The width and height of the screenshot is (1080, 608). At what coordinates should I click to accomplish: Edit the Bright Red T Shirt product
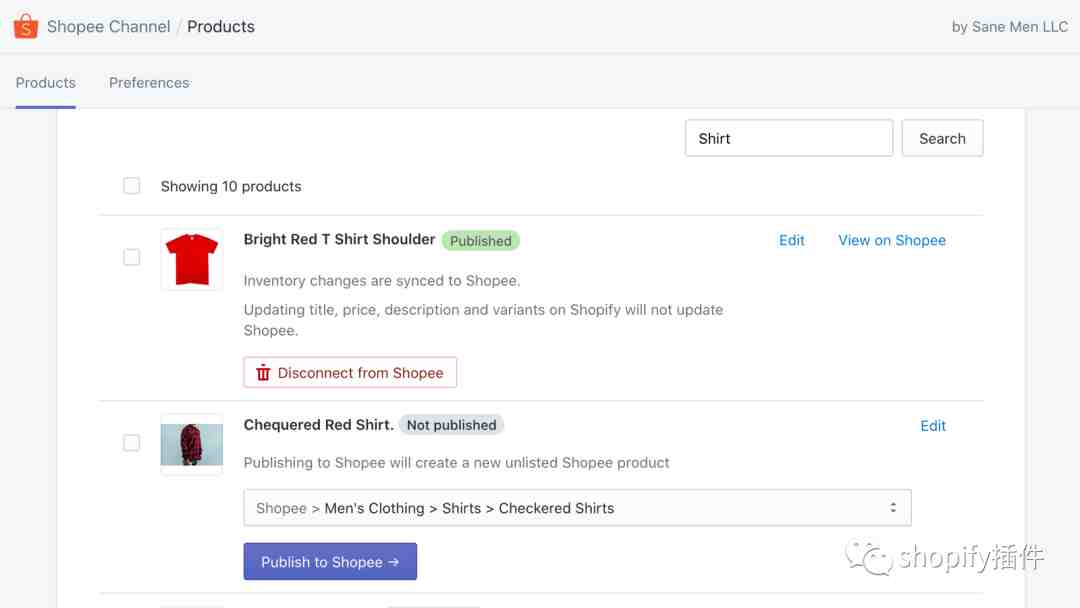point(792,240)
